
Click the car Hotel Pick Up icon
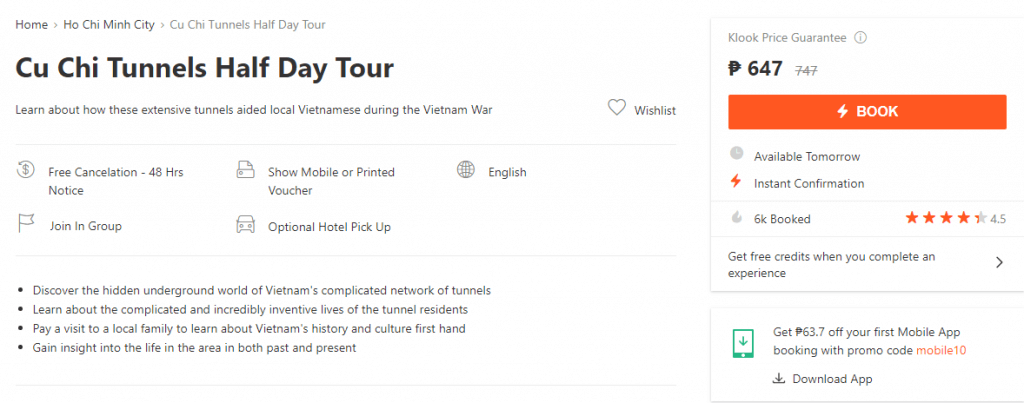click(x=245, y=225)
